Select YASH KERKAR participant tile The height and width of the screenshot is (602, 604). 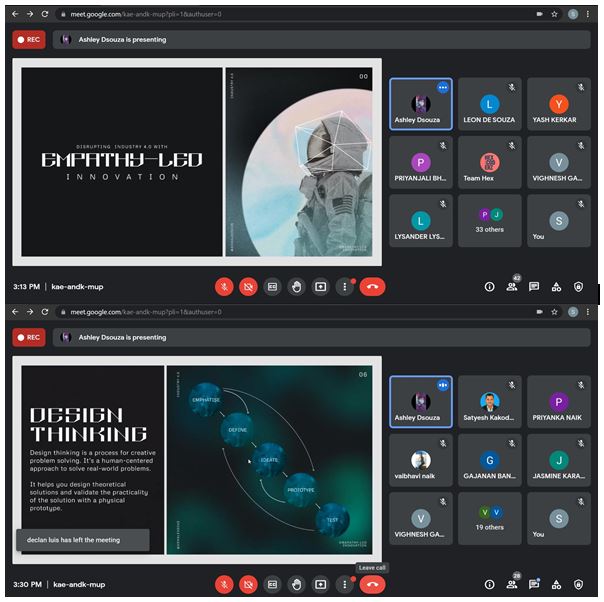point(559,104)
